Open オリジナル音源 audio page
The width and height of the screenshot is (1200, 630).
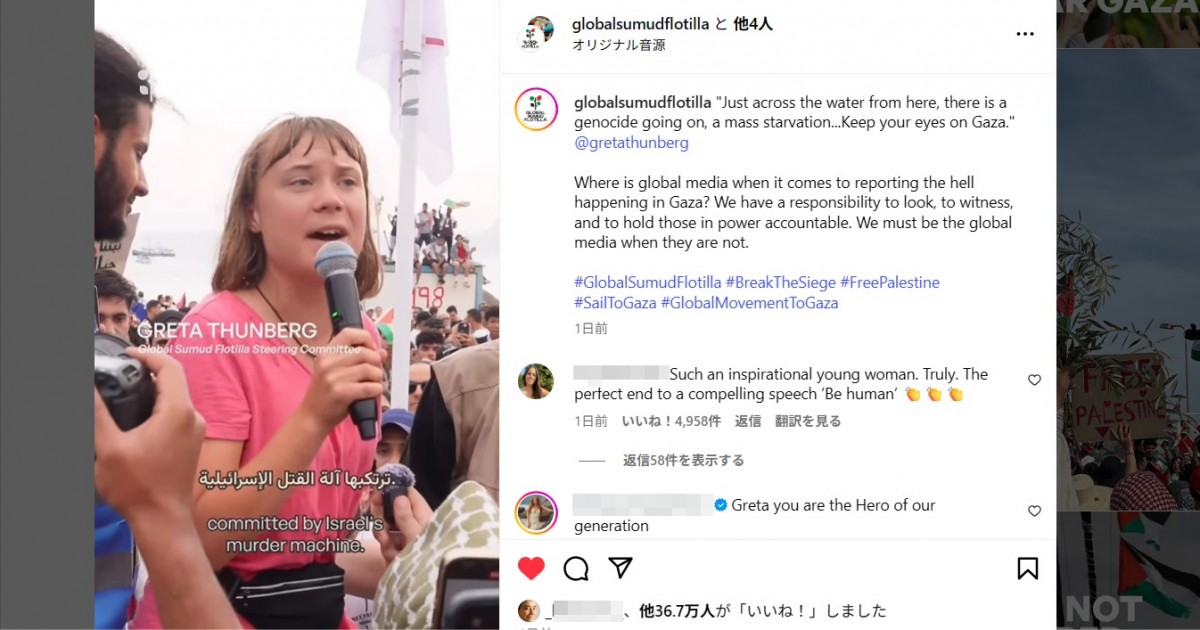pos(619,45)
